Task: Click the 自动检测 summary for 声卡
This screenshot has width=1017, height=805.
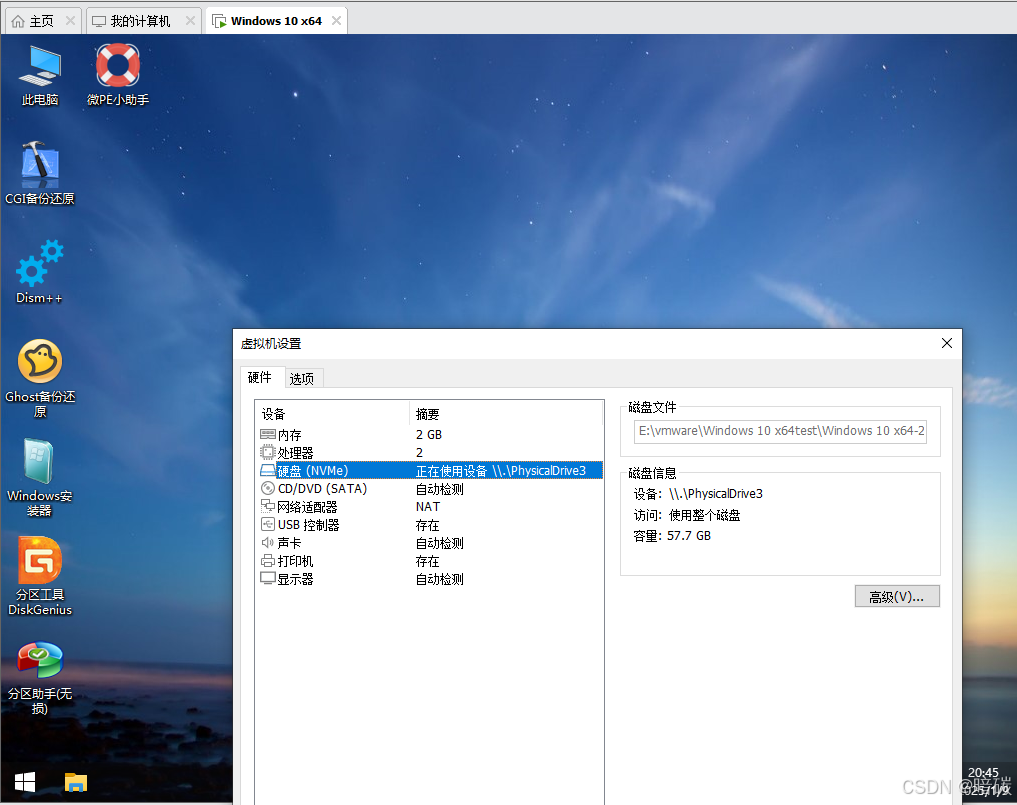Action: click(x=440, y=543)
